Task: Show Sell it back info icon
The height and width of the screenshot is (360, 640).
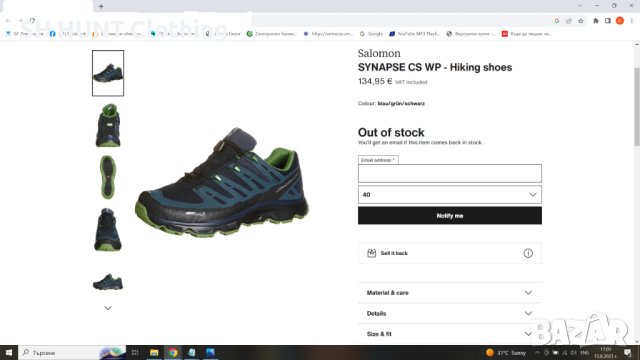Action: 528,253
